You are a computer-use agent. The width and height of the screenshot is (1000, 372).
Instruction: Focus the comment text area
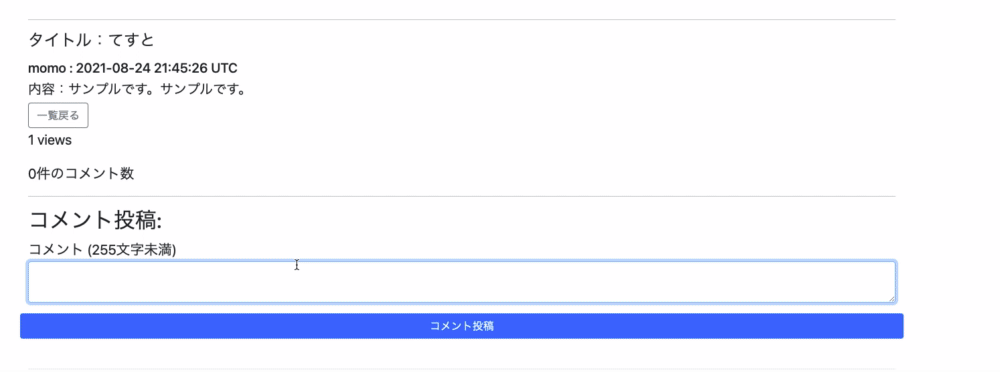coord(462,281)
